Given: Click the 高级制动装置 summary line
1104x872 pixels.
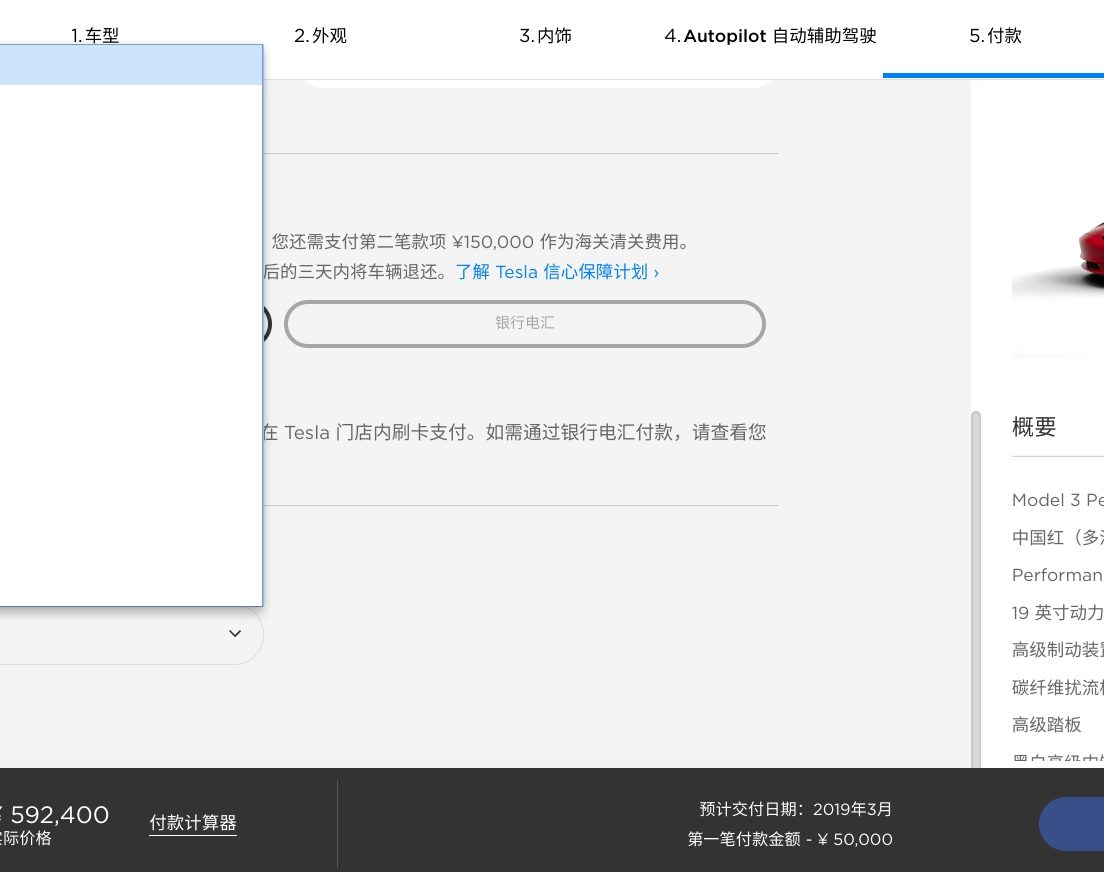Looking at the screenshot, I should click(x=1058, y=649).
